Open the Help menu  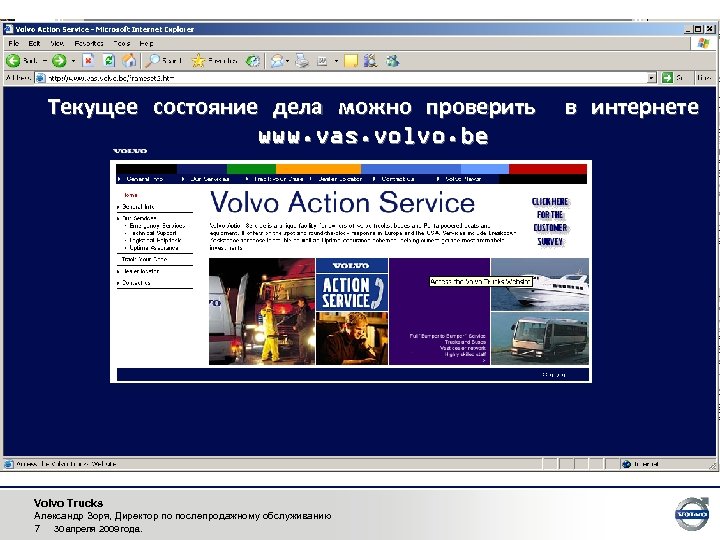tap(146, 43)
